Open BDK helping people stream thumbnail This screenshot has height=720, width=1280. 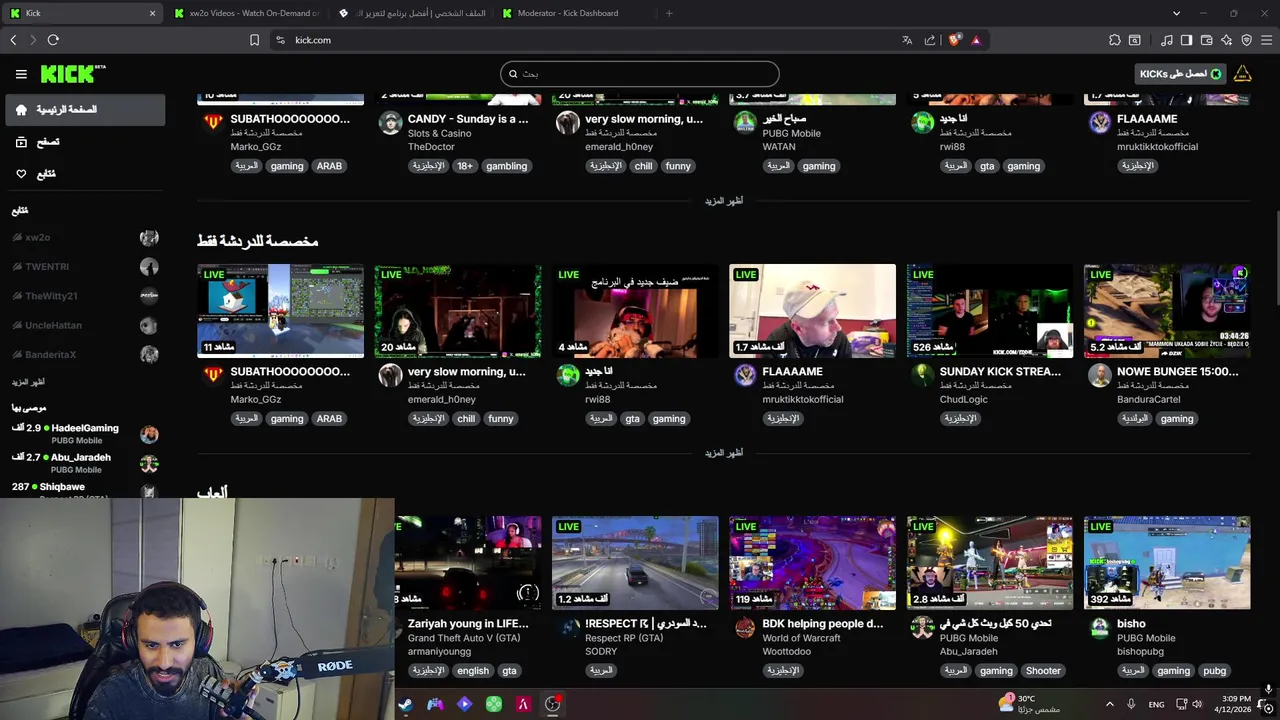pyautogui.click(x=812, y=563)
